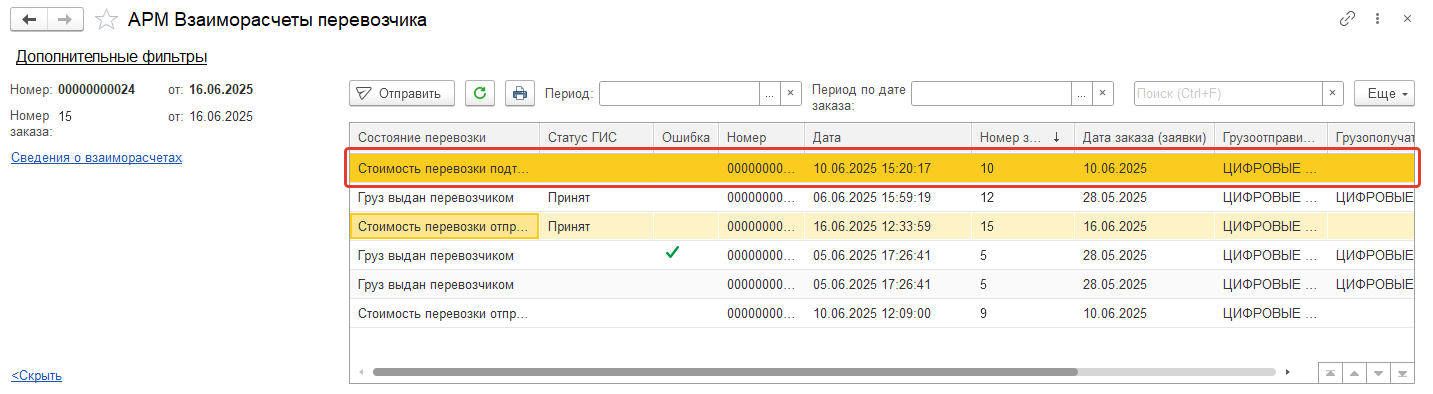Image resolution: width=1433 pixels, height=394 pixels.
Task: Go back with the left arrow button
Action: click(29, 20)
